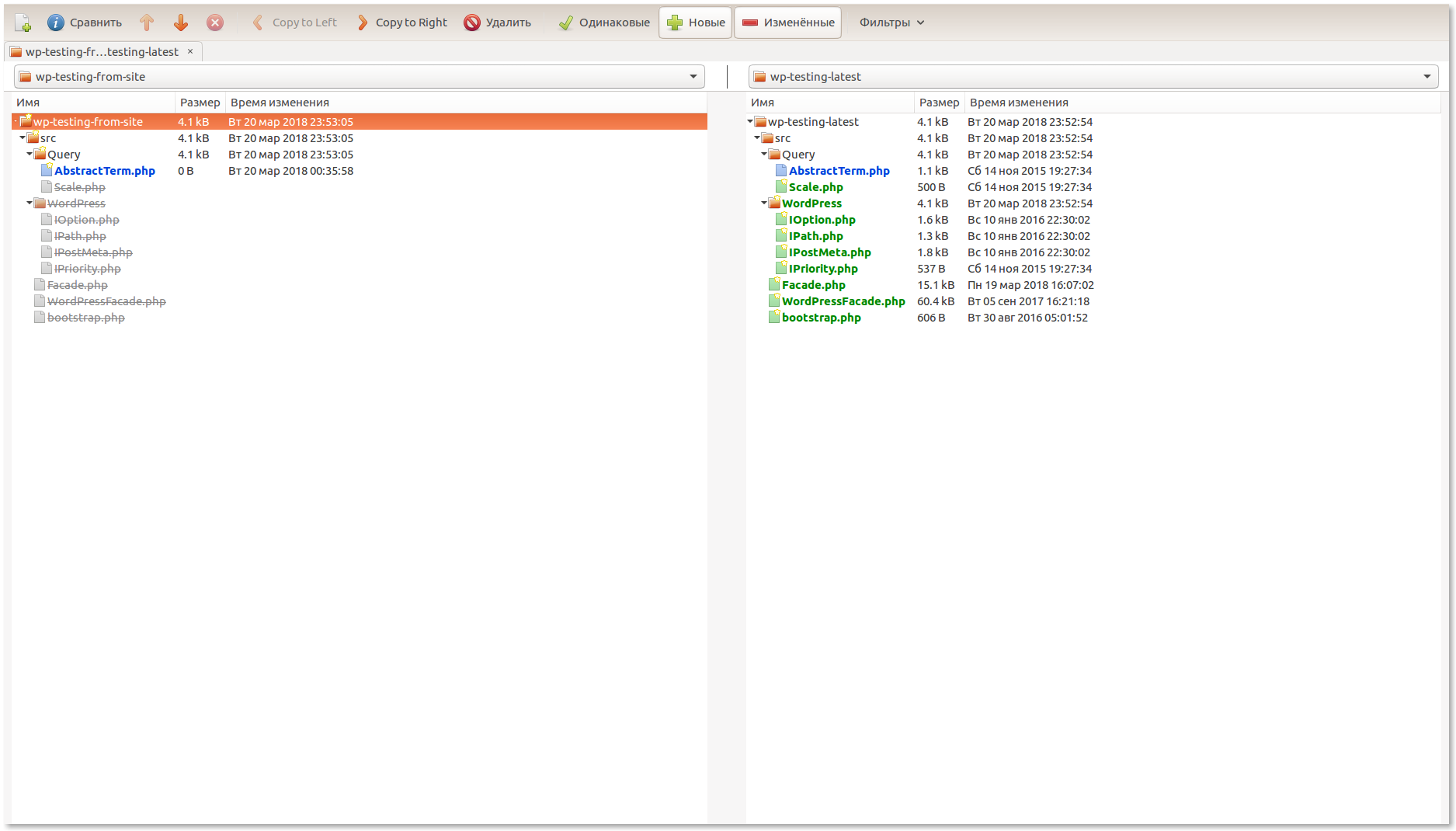Click the new comparison document icon

click(x=23, y=23)
